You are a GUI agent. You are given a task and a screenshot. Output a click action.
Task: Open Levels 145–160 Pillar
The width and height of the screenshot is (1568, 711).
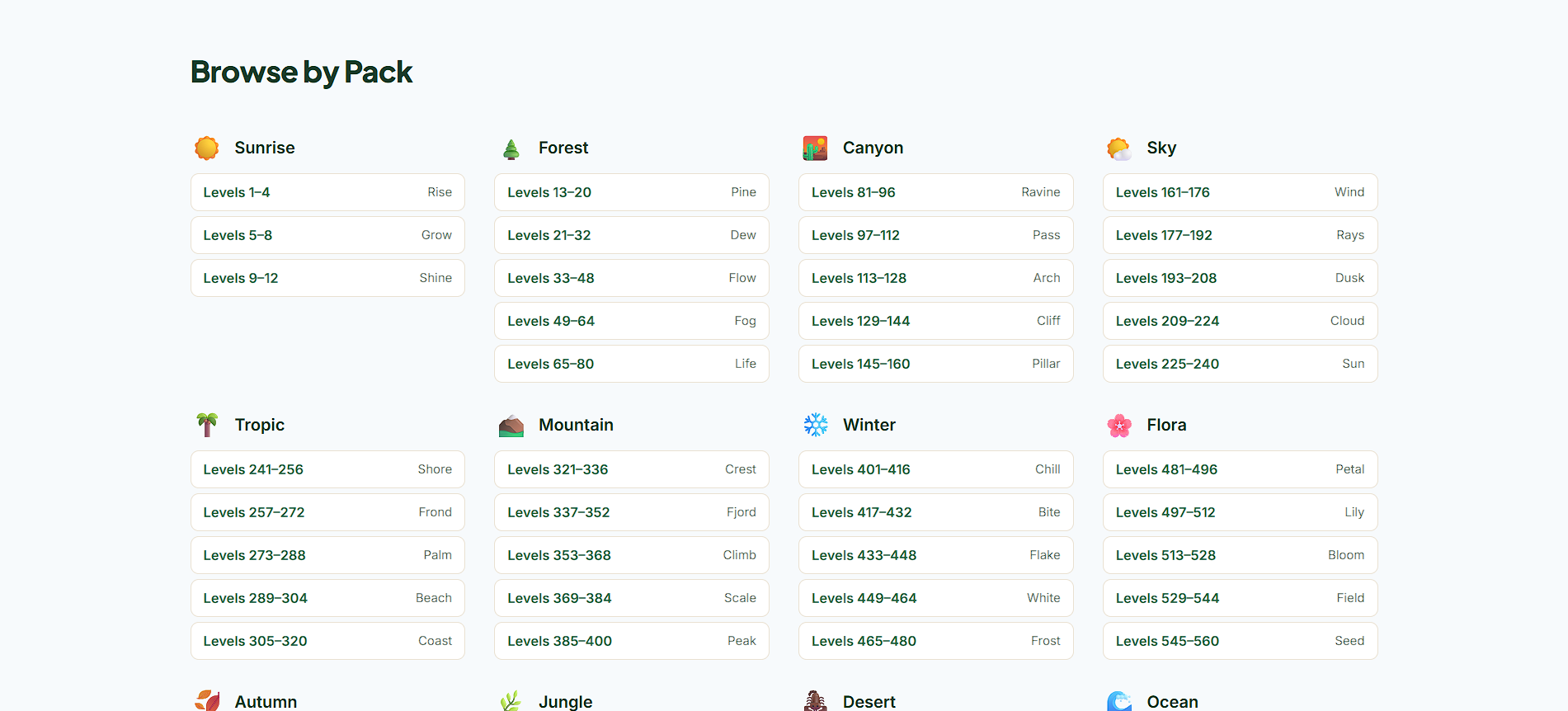936,364
